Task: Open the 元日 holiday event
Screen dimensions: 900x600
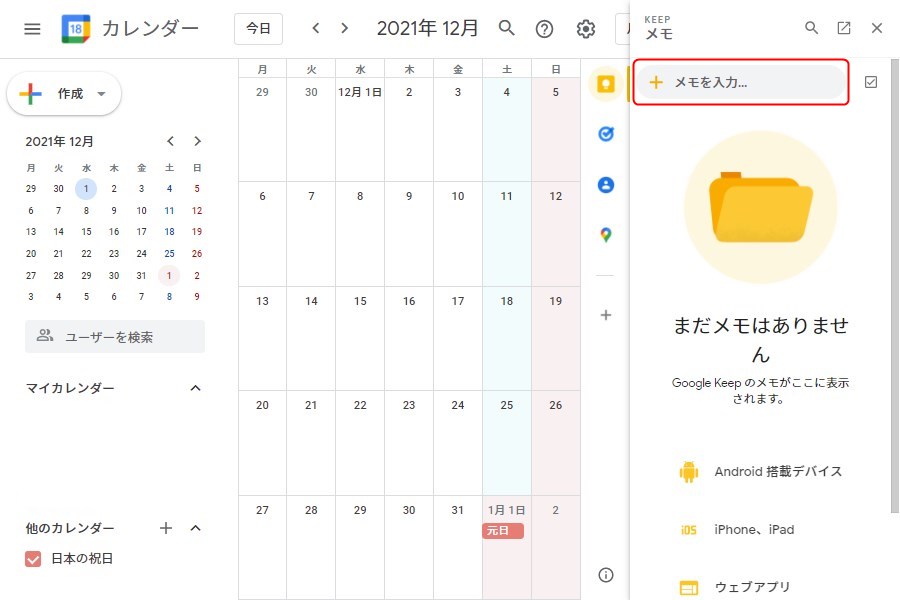Action: [x=503, y=531]
